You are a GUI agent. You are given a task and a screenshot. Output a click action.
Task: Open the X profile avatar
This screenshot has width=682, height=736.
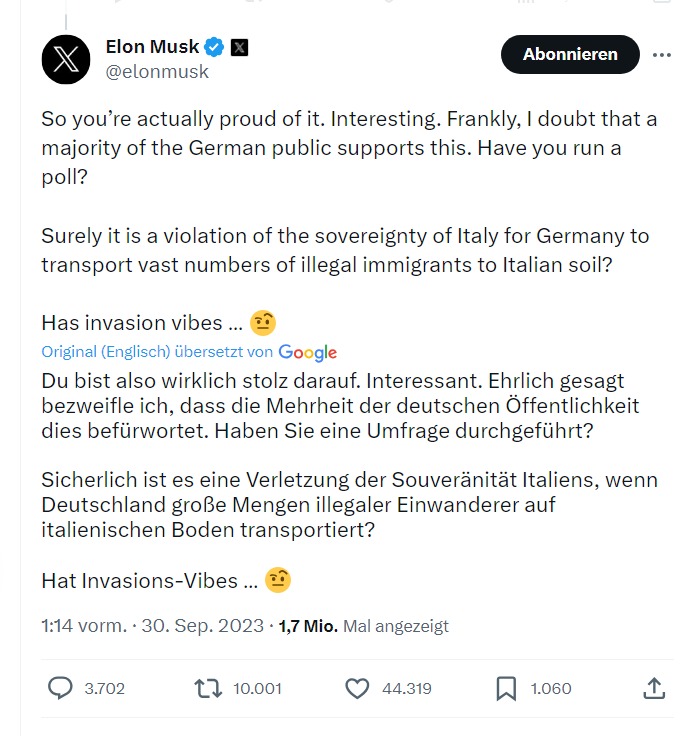(x=66, y=59)
